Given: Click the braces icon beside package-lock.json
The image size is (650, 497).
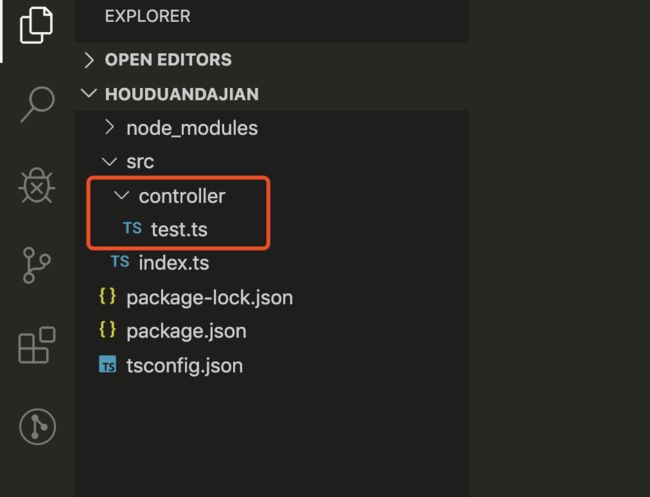Looking at the screenshot, I should [x=107, y=296].
